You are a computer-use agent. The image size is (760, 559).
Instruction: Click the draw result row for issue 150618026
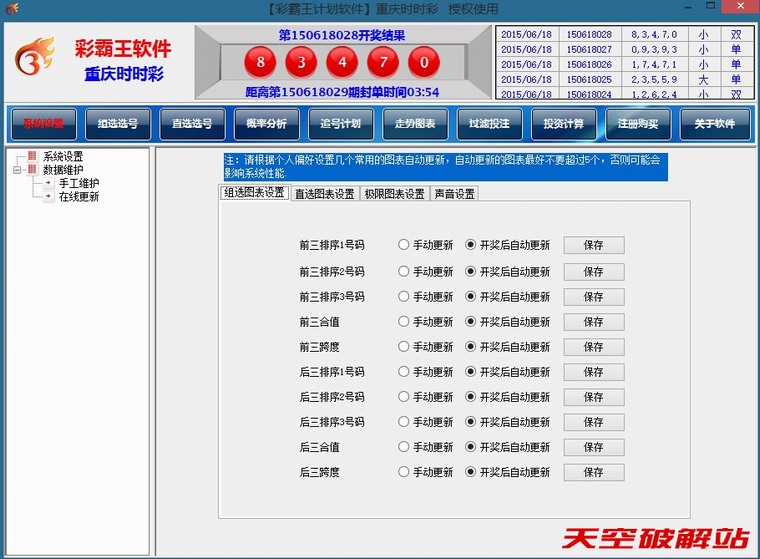(620, 64)
